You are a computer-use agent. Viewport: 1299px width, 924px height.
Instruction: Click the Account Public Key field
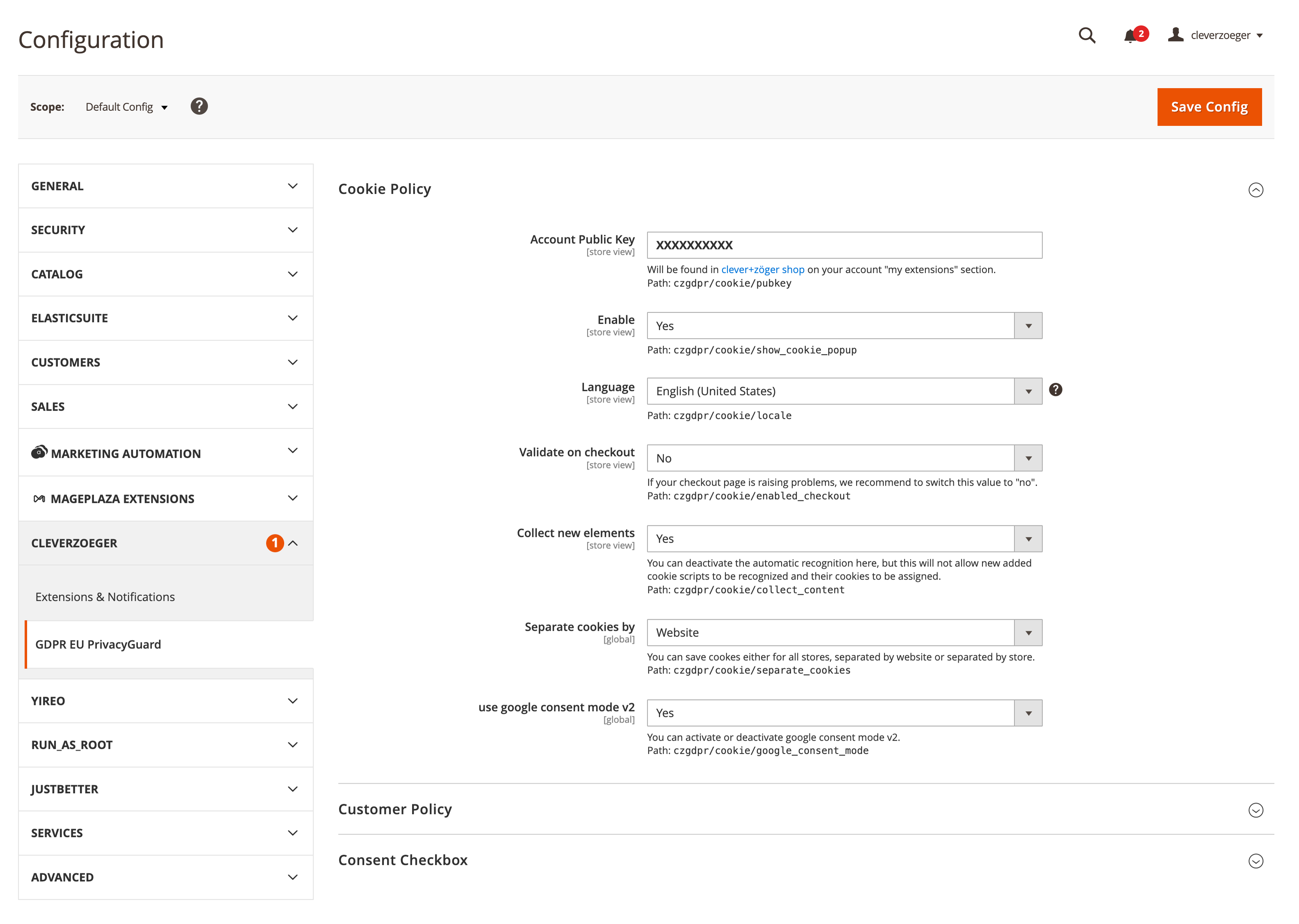coord(844,245)
